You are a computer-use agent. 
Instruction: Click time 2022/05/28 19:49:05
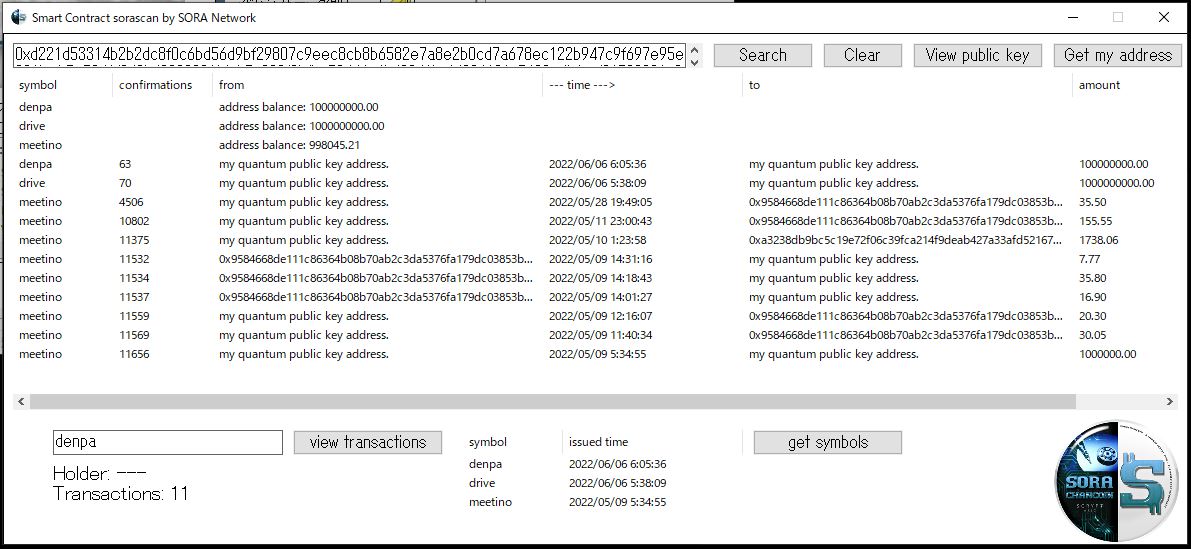[x=600, y=202]
